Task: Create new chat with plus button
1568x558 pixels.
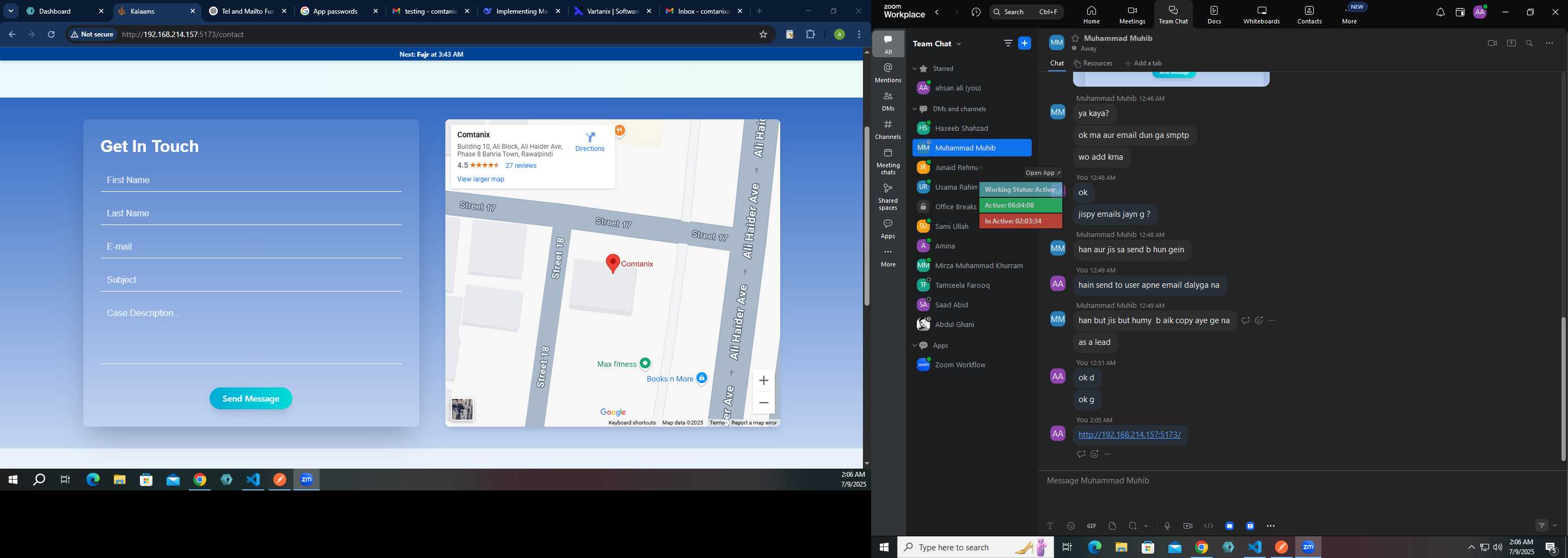Action: coord(1025,43)
